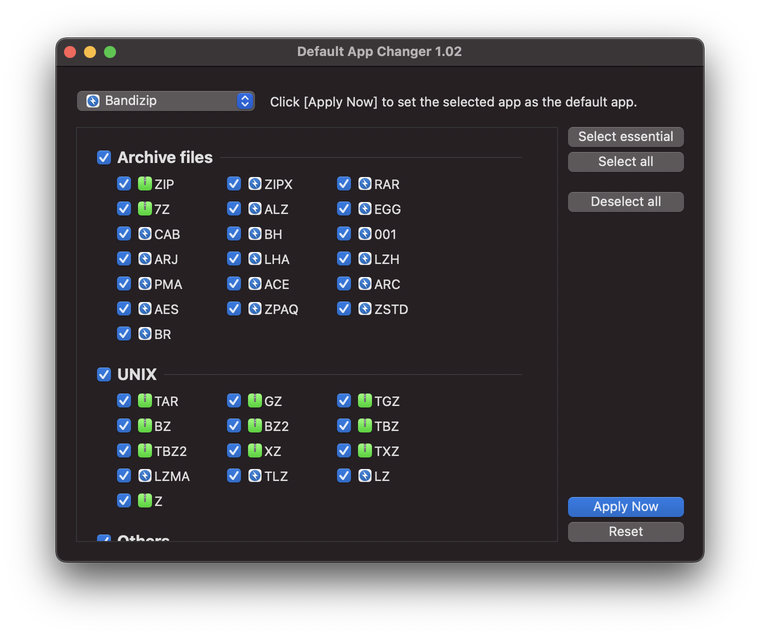Image resolution: width=760 pixels, height=636 pixels.
Task: Click the green archive icon next to ZIP
Action: click(x=144, y=184)
